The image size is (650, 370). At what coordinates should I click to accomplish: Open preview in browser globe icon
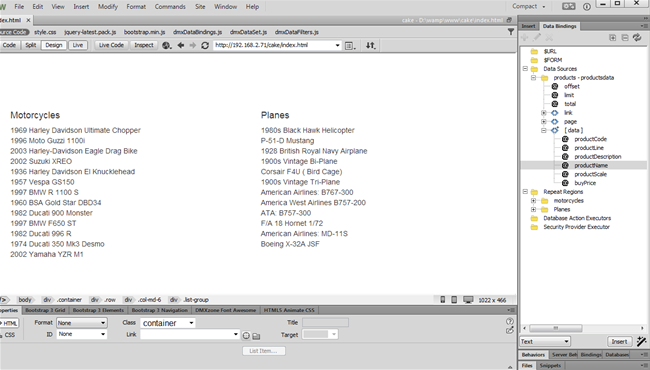tap(167, 46)
